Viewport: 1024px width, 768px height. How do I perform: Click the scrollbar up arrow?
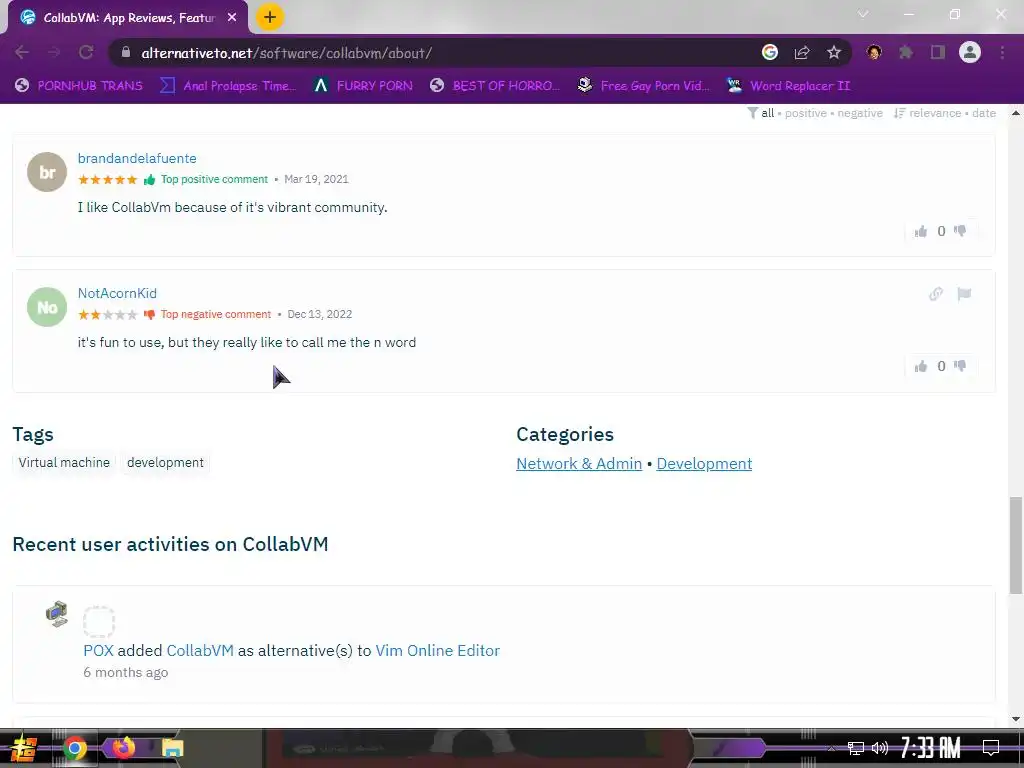pyautogui.click(x=1016, y=113)
